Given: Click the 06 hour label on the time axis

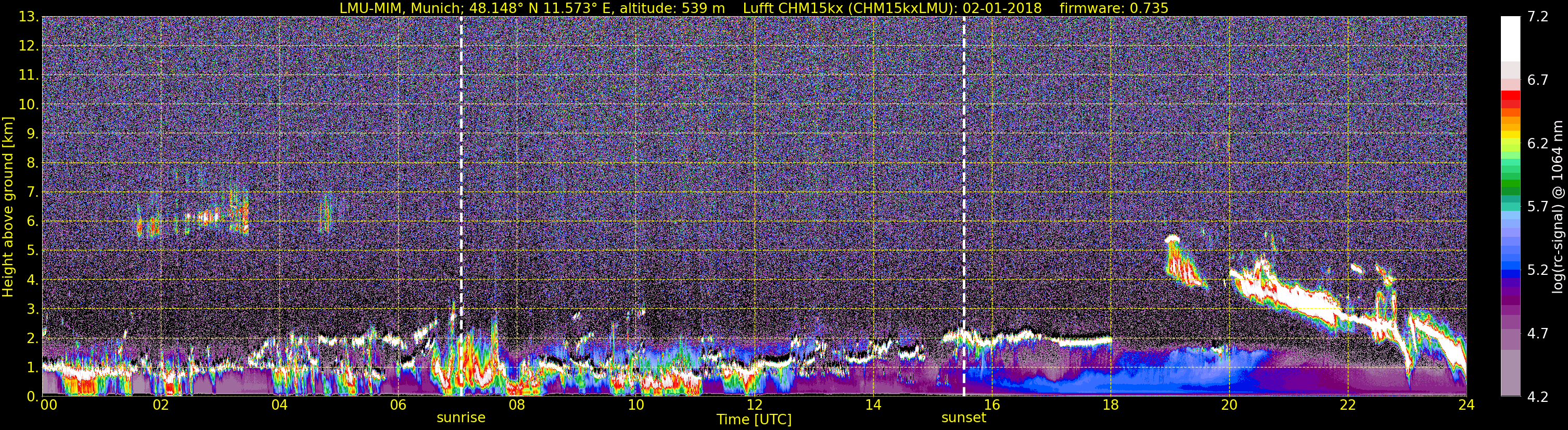Looking at the screenshot, I should pyautogui.click(x=398, y=405).
